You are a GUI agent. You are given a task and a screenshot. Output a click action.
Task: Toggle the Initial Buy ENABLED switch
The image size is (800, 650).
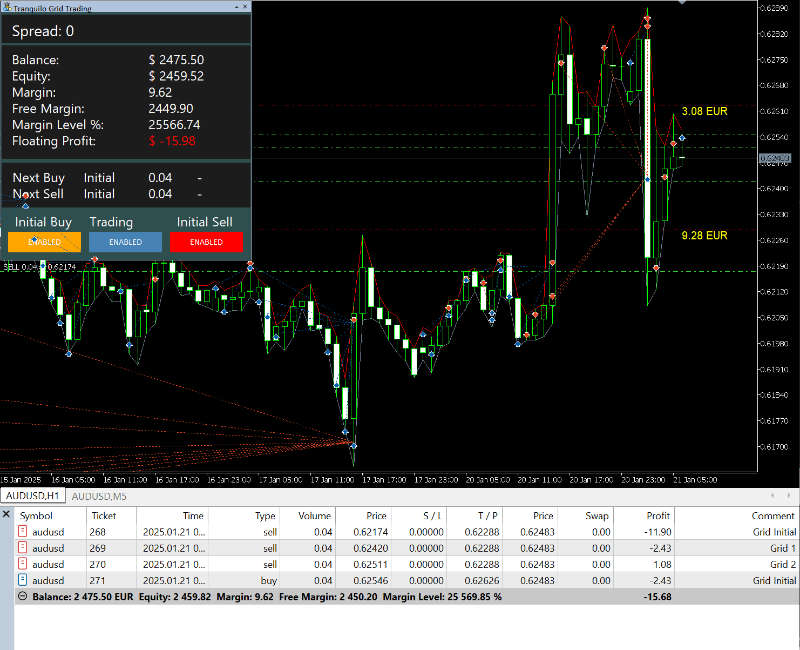pos(43,241)
